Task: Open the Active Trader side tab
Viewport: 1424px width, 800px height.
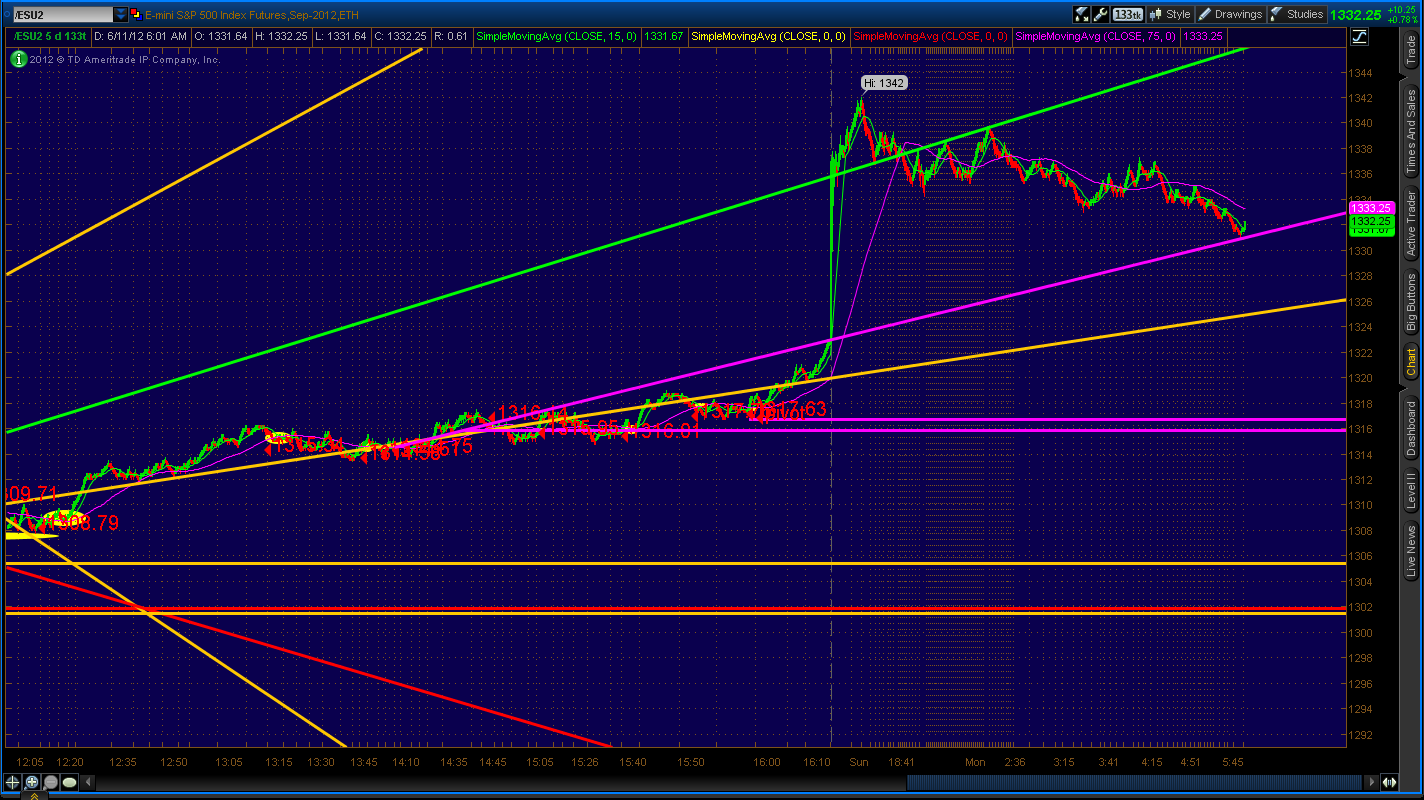Action: coord(1411,223)
